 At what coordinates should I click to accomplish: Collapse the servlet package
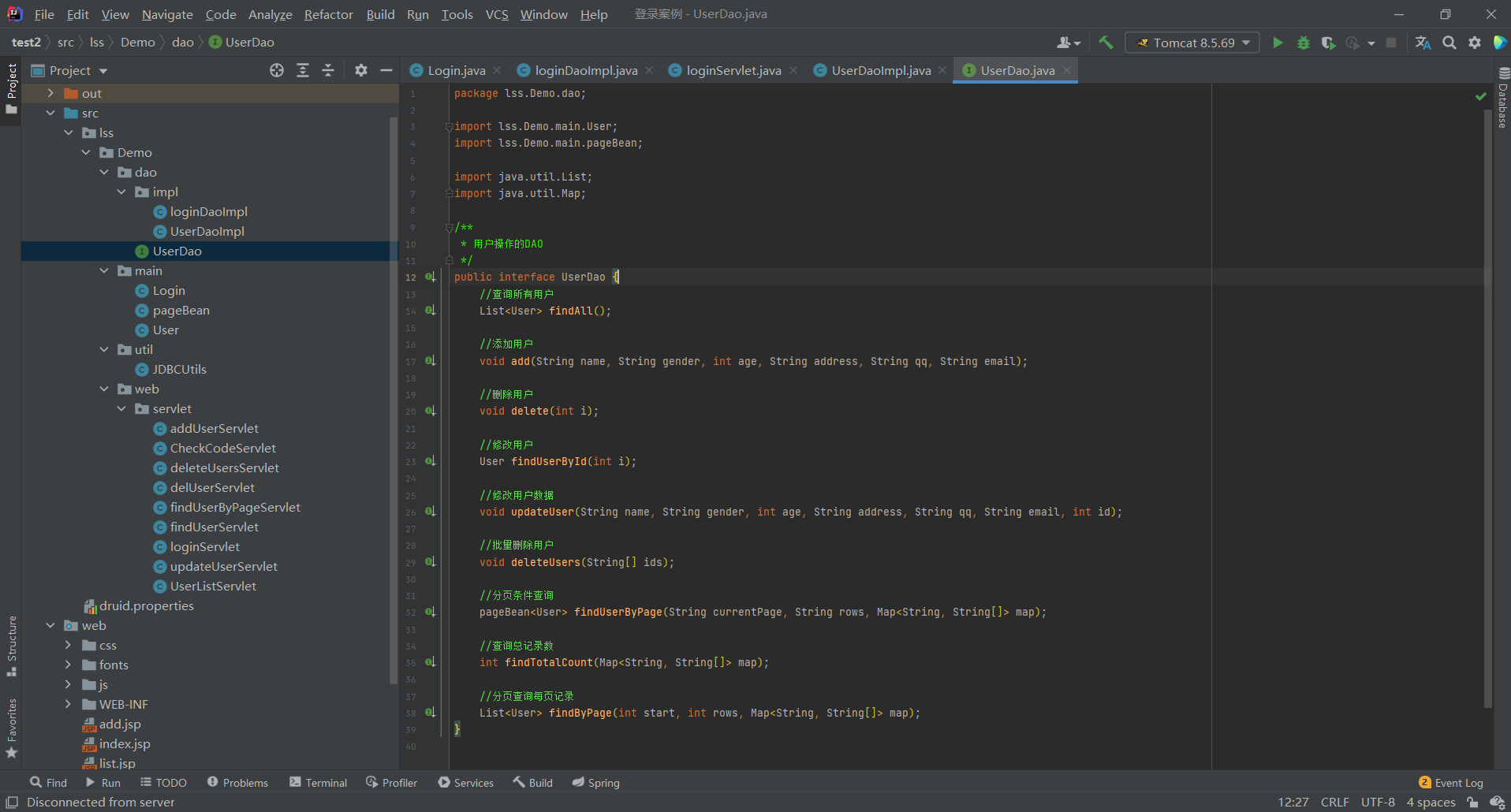(121, 408)
